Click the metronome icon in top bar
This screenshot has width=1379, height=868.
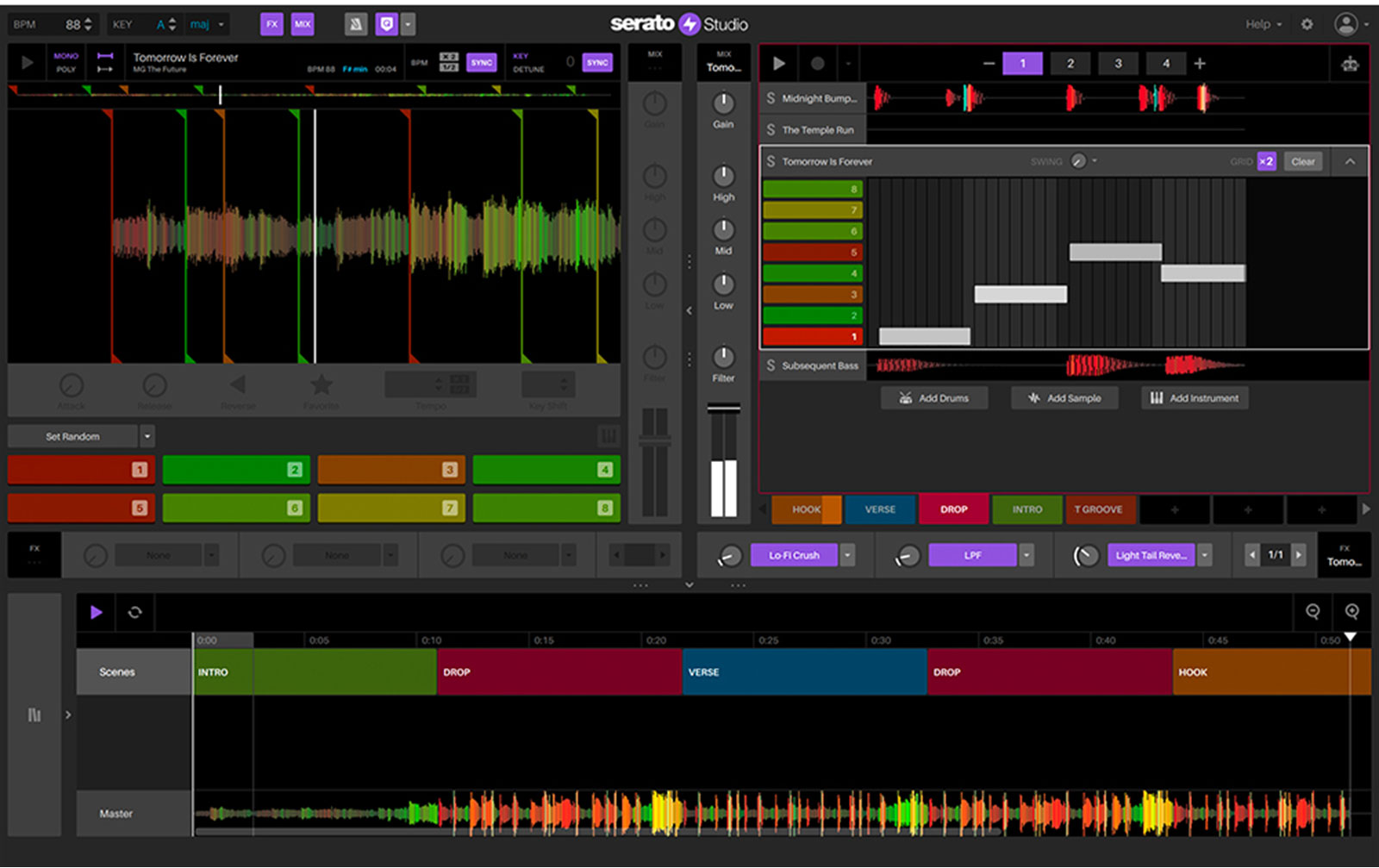356,24
